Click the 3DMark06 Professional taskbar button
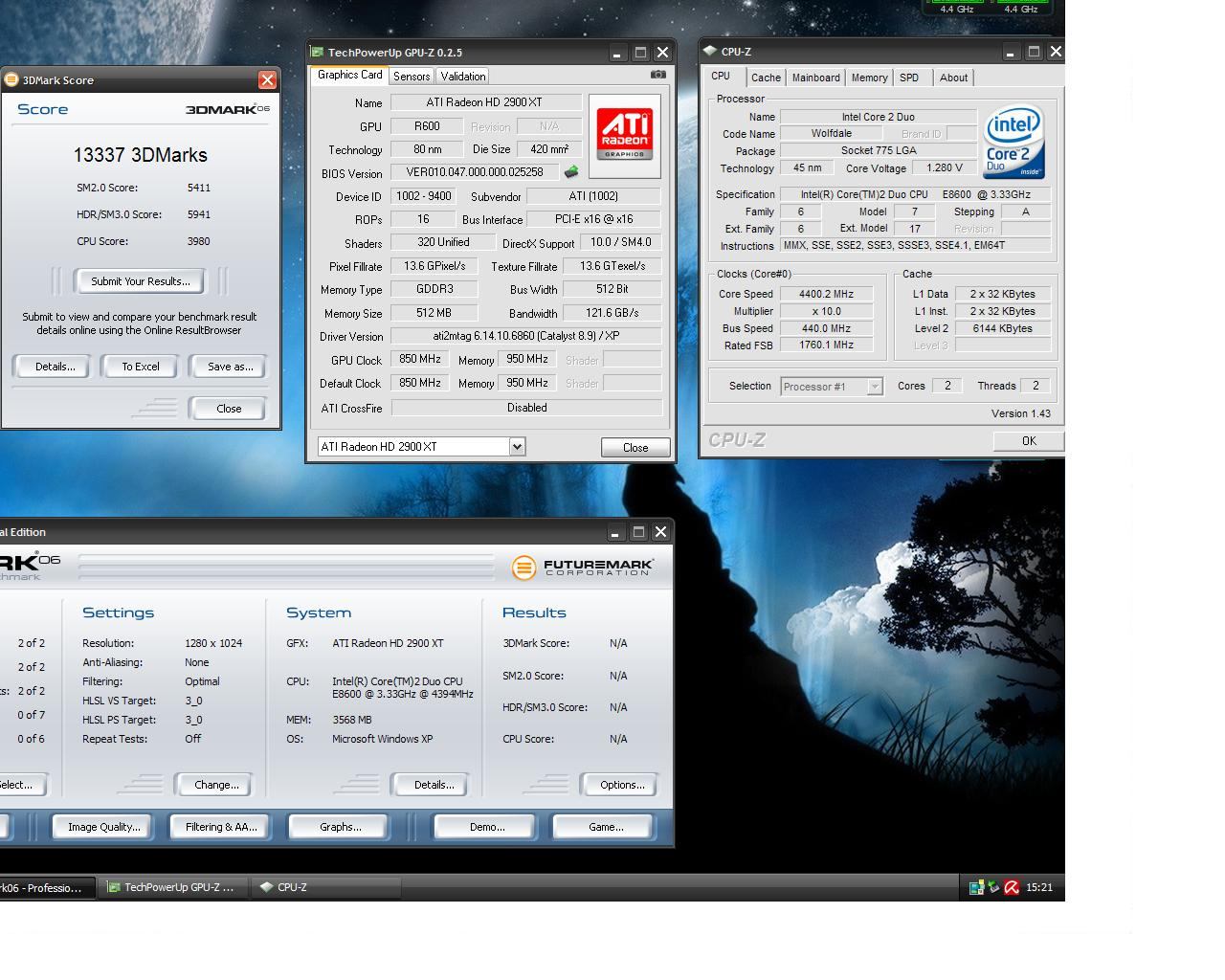 tap(48, 888)
